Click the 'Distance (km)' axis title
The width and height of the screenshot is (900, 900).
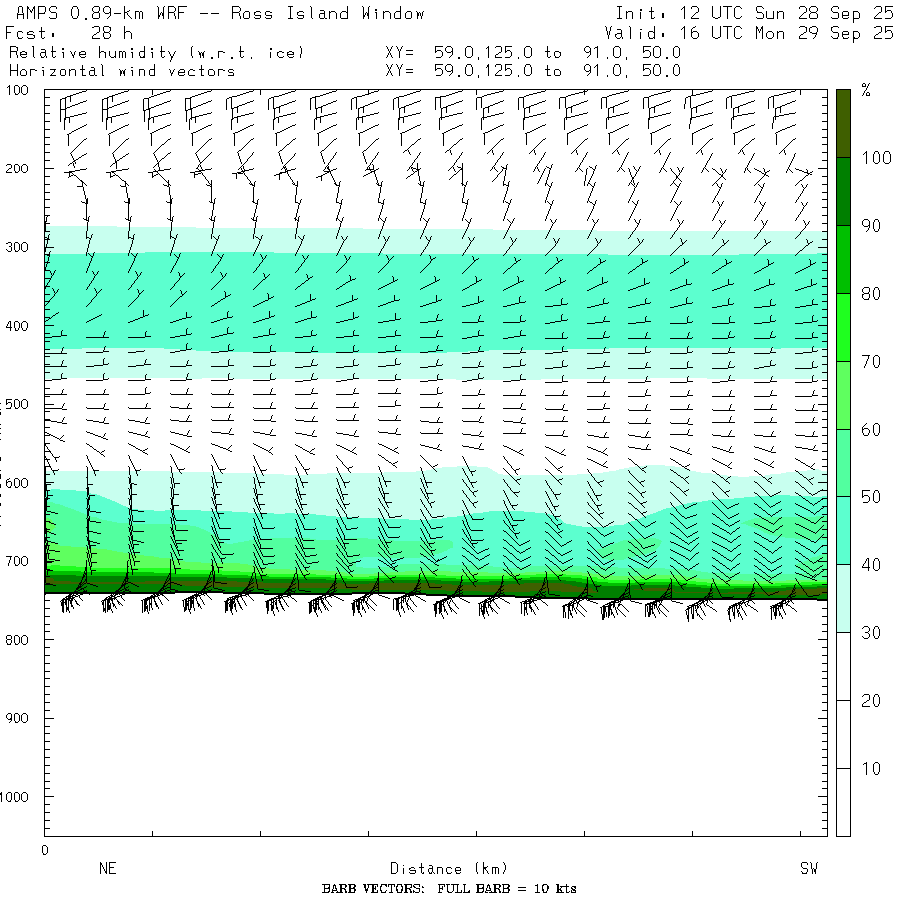coord(449,868)
